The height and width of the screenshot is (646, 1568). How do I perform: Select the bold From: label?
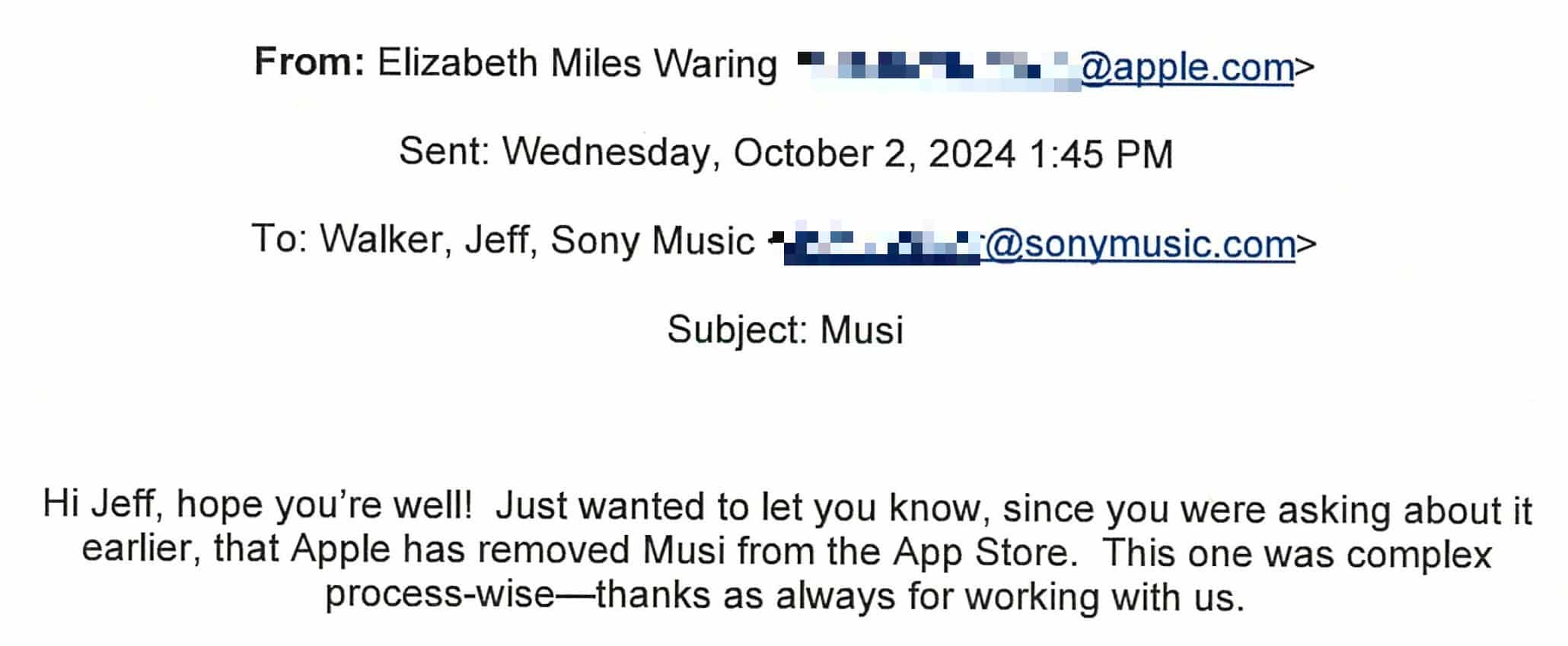point(310,62)
